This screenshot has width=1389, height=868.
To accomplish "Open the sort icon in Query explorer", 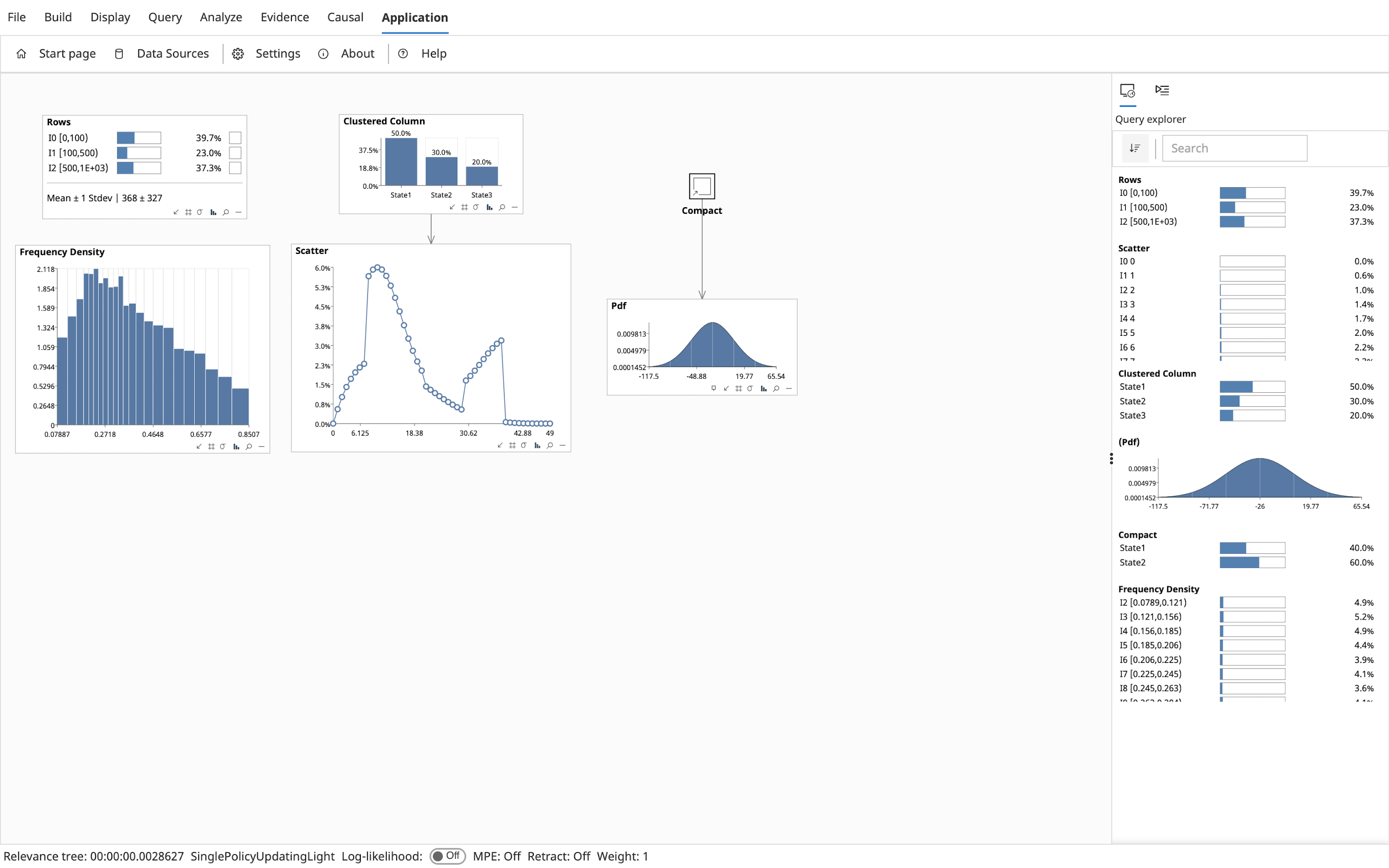I will coord(1135,148).
